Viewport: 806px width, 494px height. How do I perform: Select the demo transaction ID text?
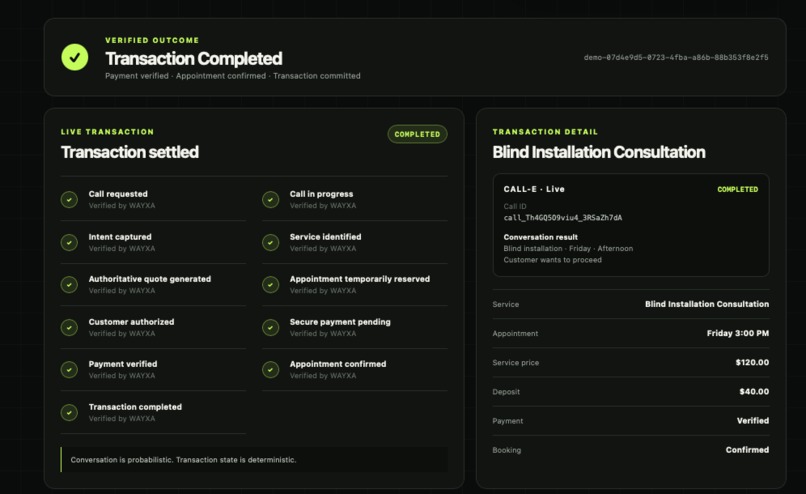676,58
